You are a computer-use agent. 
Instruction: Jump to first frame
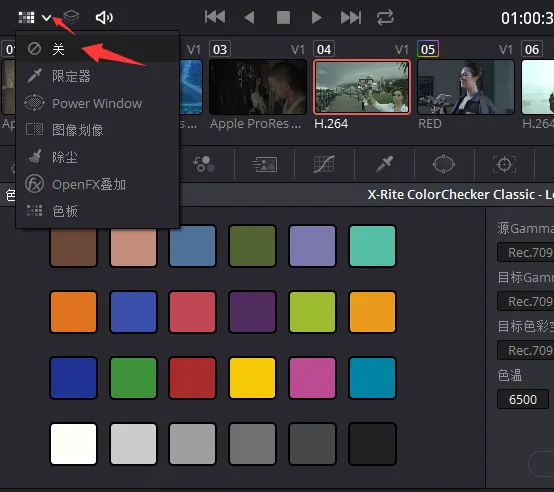pyautogui.click(x=215, y=17)
